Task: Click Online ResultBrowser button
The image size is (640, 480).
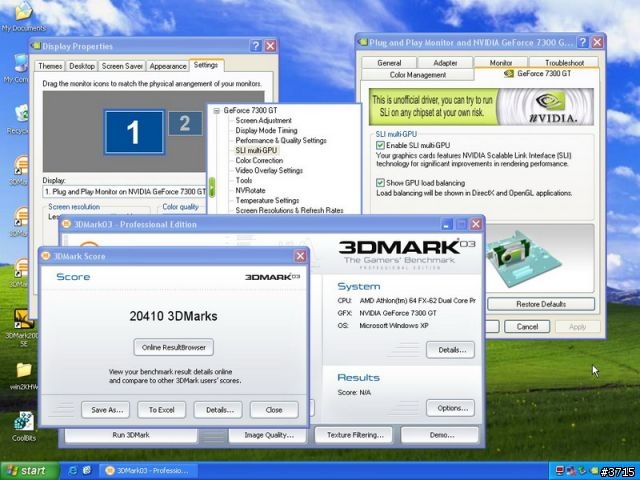Action: pyautogui.click(x=173, y=347)
